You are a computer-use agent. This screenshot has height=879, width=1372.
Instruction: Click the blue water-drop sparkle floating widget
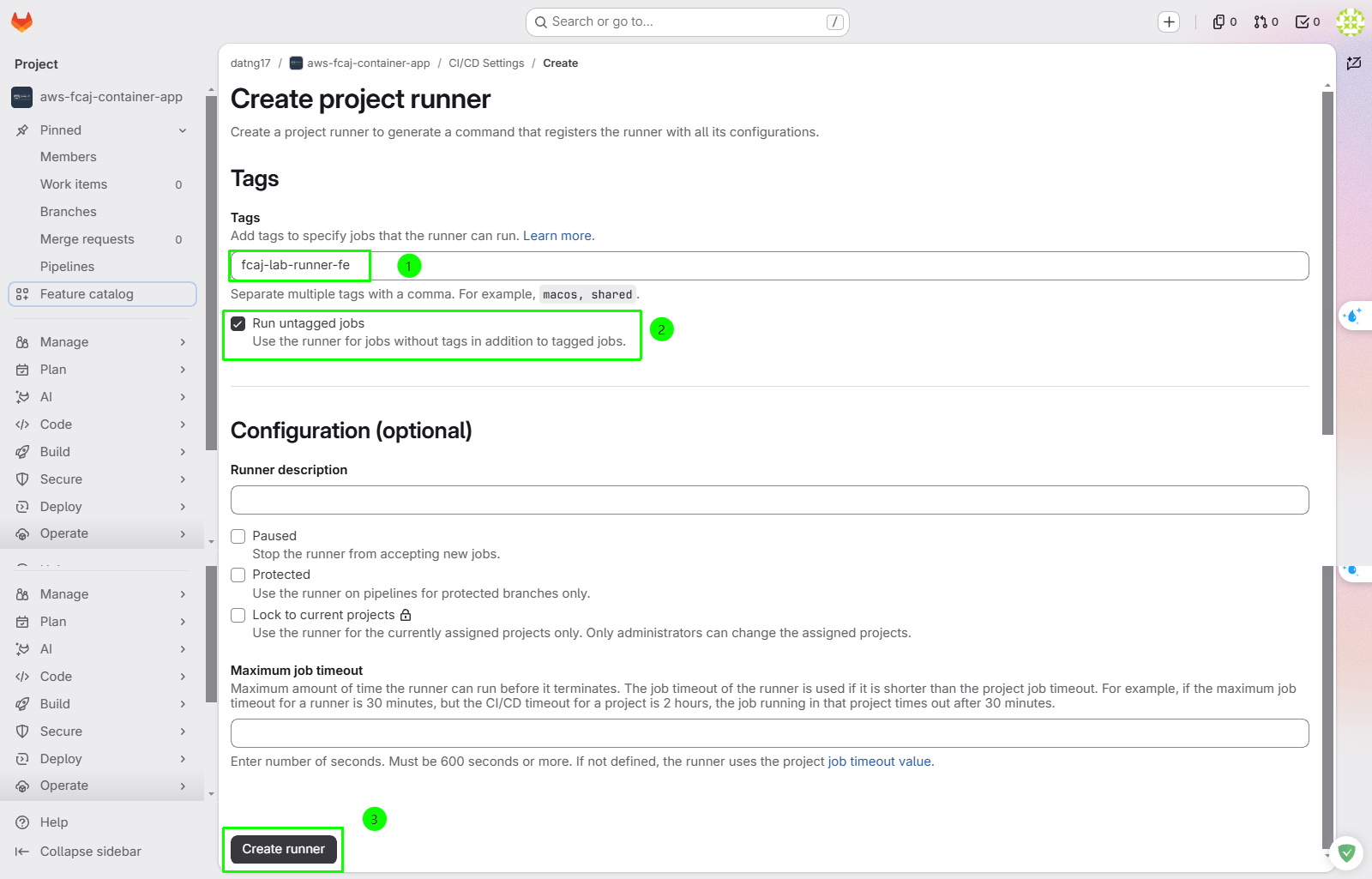1353,316
